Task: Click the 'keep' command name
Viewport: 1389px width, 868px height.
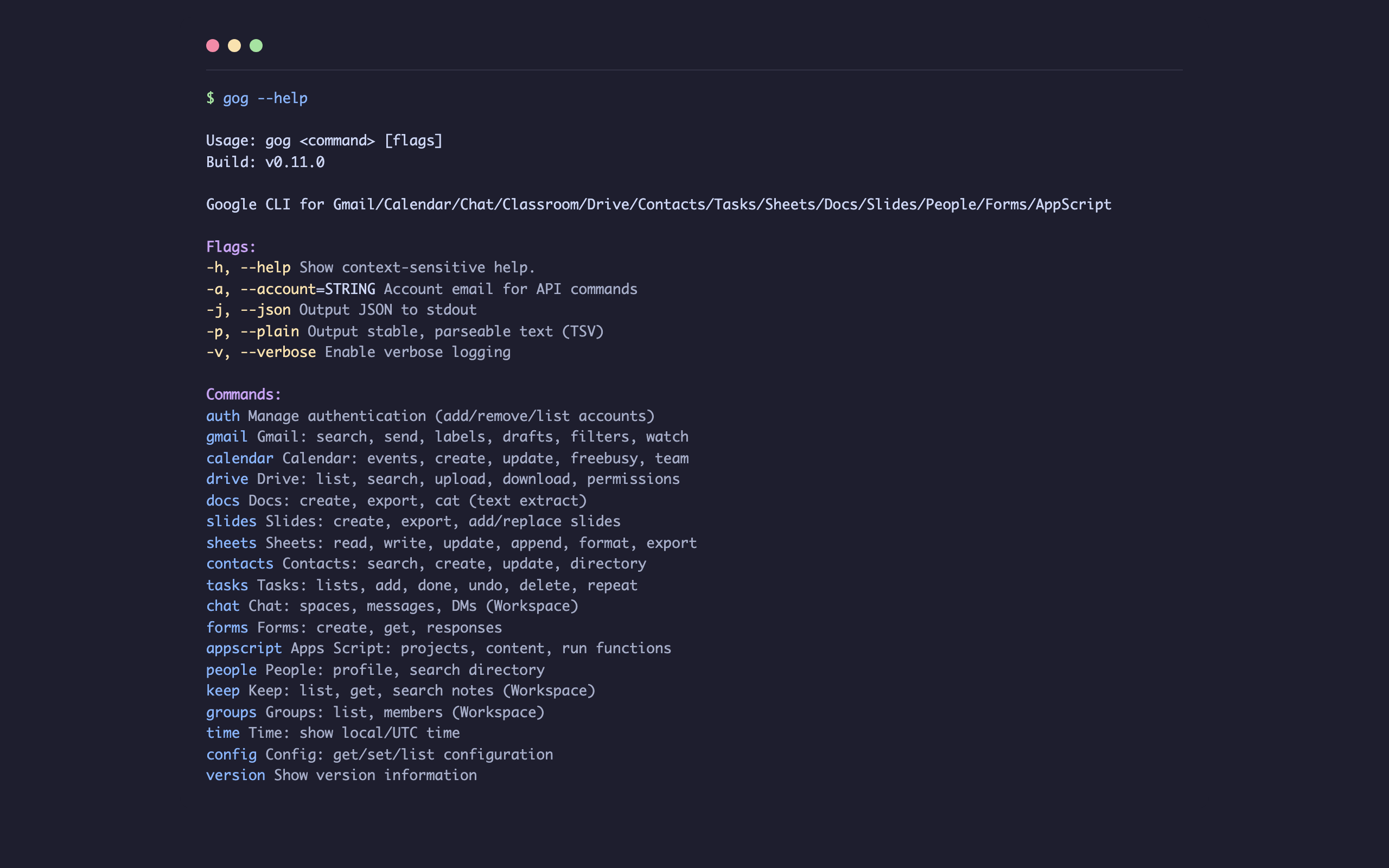Action: pyautogui.click(x=222, y=691)
